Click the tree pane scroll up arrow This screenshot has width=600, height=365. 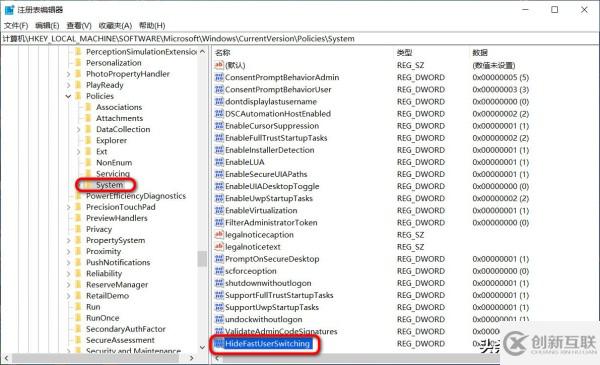tap(202, 52)
